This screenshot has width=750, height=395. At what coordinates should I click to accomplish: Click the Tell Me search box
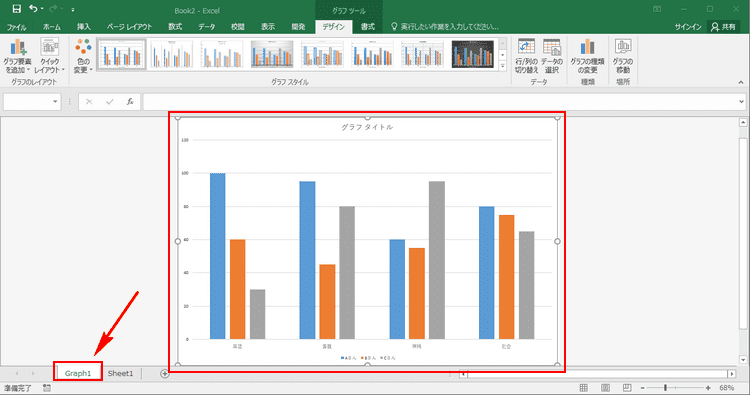[x=445, y=27]
